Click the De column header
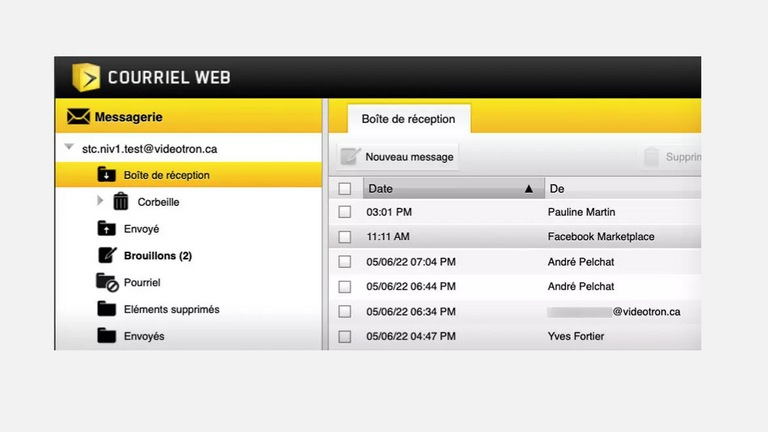Viewport: 768px width, 432px height. click(620, 189)
